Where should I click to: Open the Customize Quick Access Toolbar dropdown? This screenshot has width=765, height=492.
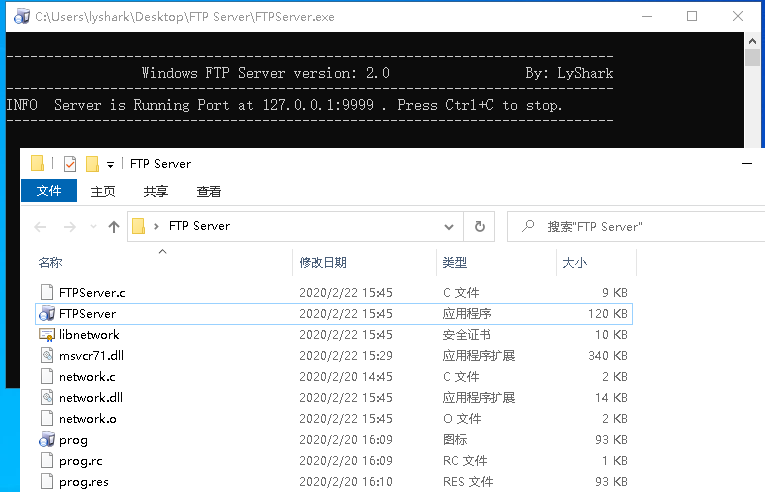pyautogui.click(x=109, y=164)
